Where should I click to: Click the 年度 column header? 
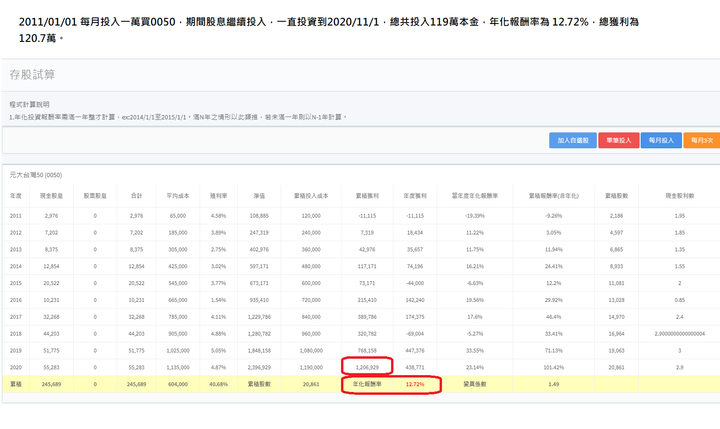(x=16, y=196)
